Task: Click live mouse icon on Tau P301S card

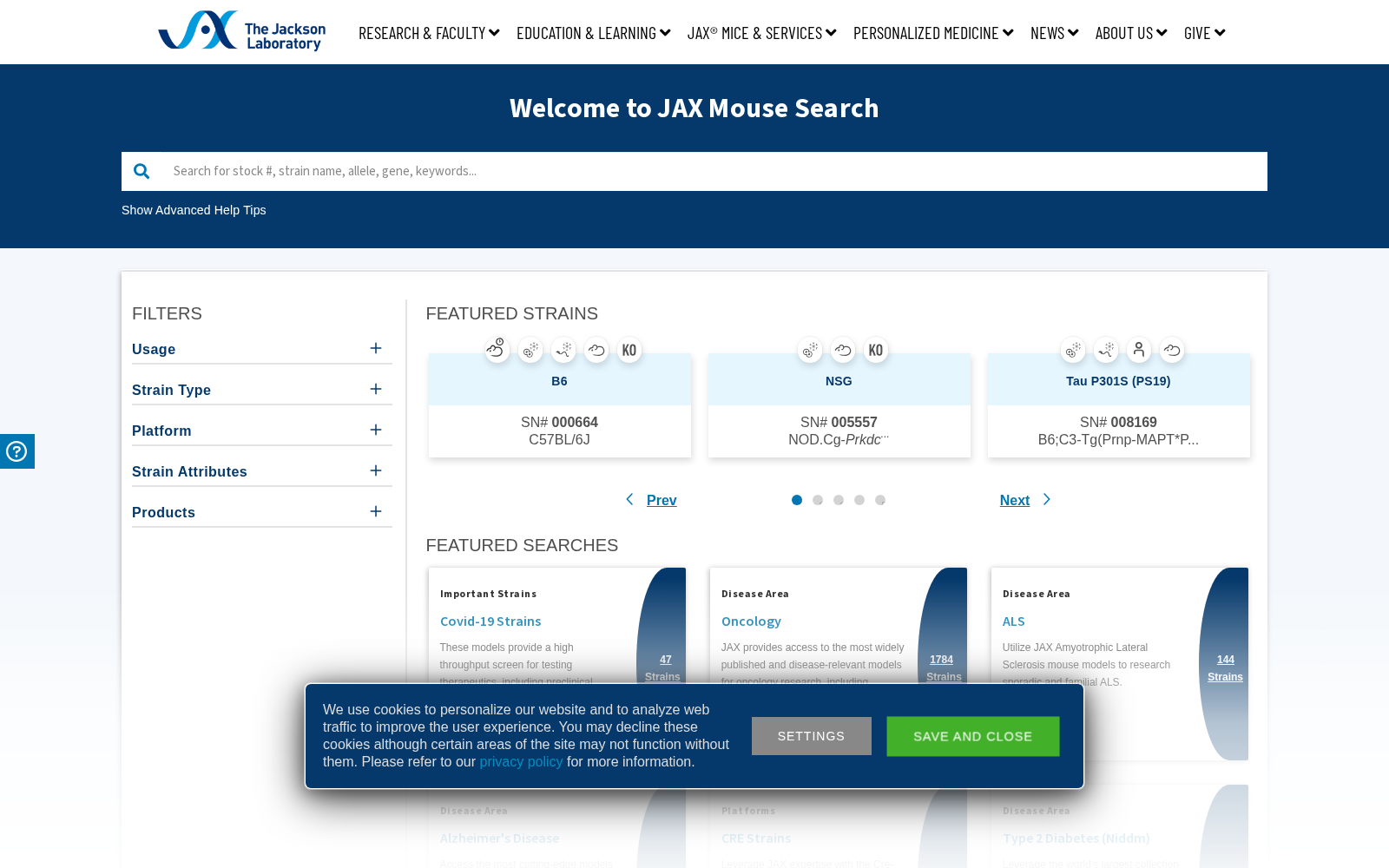Action: point(1172,350)
